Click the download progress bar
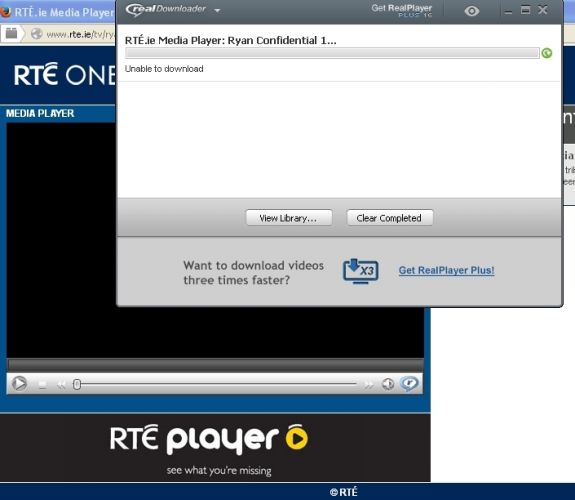Viewport: 575px width, 500px height. (332, 53)
